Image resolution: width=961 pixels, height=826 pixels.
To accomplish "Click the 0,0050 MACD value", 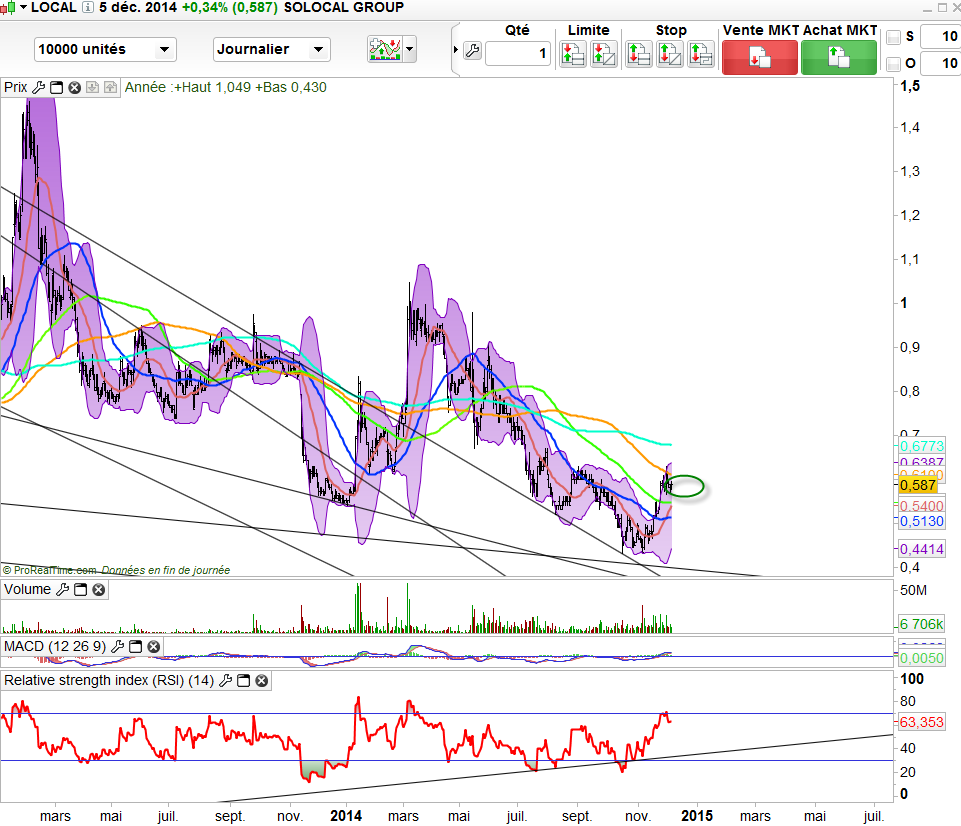I will pos(922,659).
